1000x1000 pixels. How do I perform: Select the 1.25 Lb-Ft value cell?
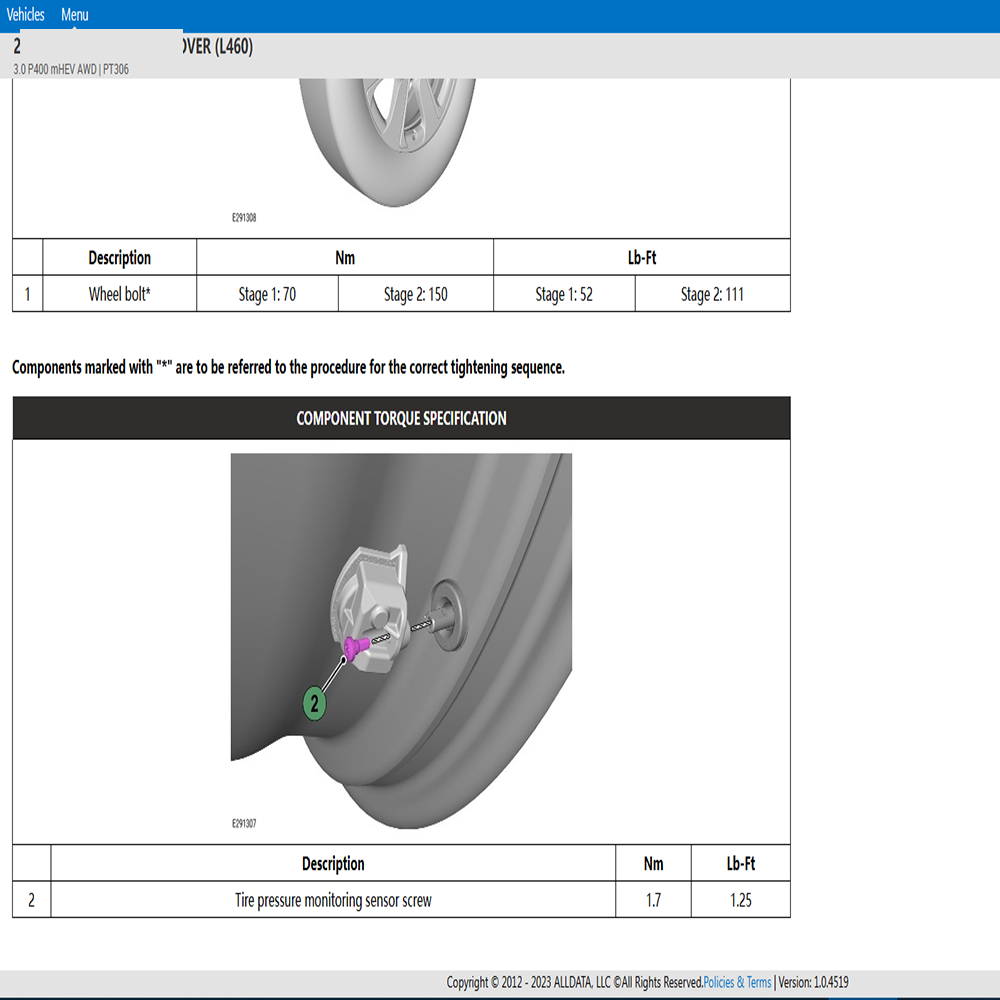click(740, 900)
